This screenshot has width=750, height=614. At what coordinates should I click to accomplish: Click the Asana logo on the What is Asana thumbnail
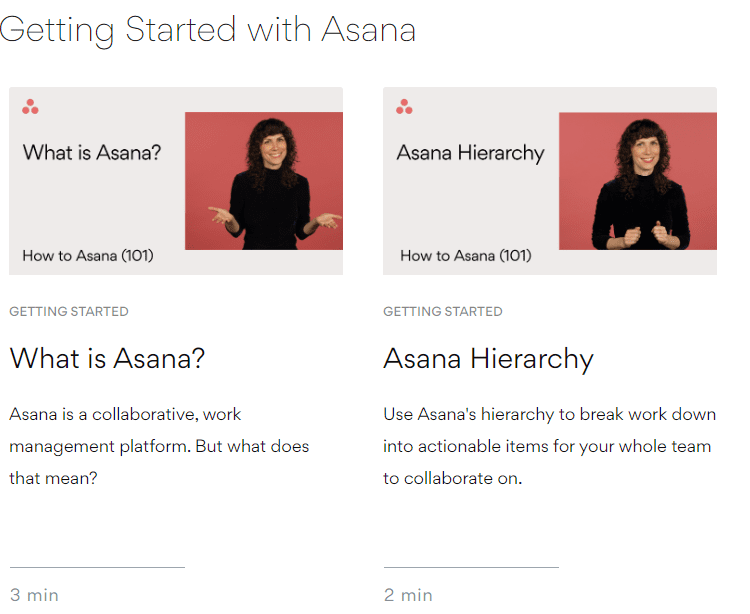tap(30, 107)
